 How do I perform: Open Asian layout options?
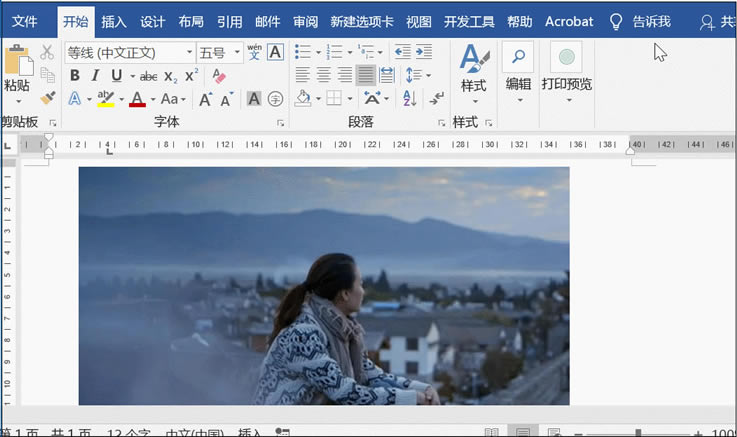[376, 98]
